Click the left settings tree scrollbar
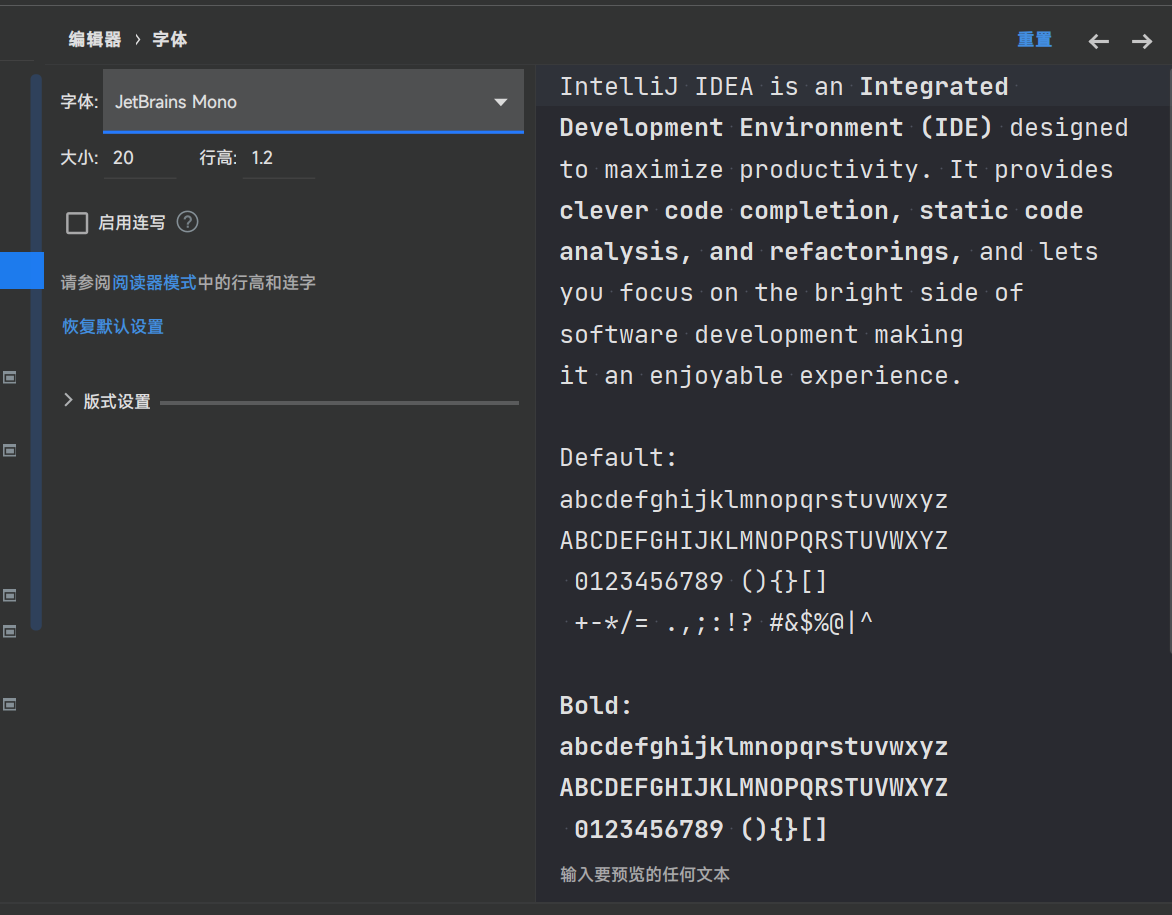 [36, 351]
